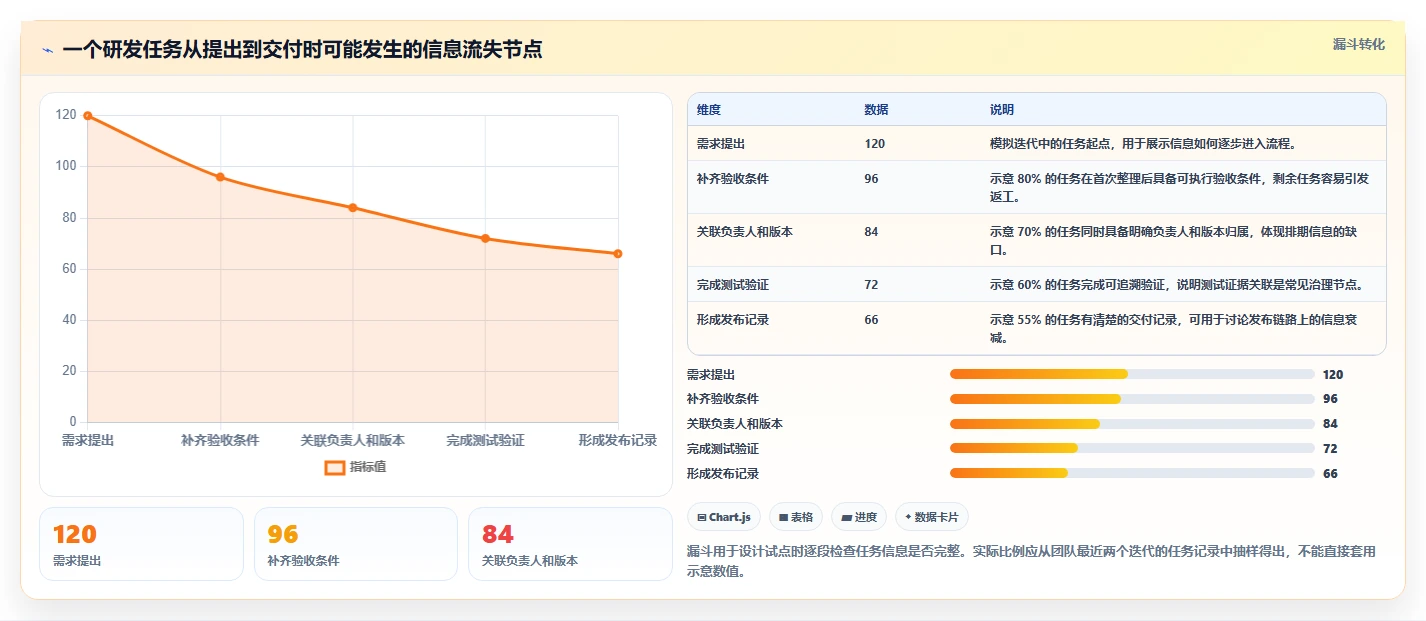Click the lightning icon beside the title
The height and width of the screenshot is (621, 1426).
pyautogui.click(x=47, y=50)
